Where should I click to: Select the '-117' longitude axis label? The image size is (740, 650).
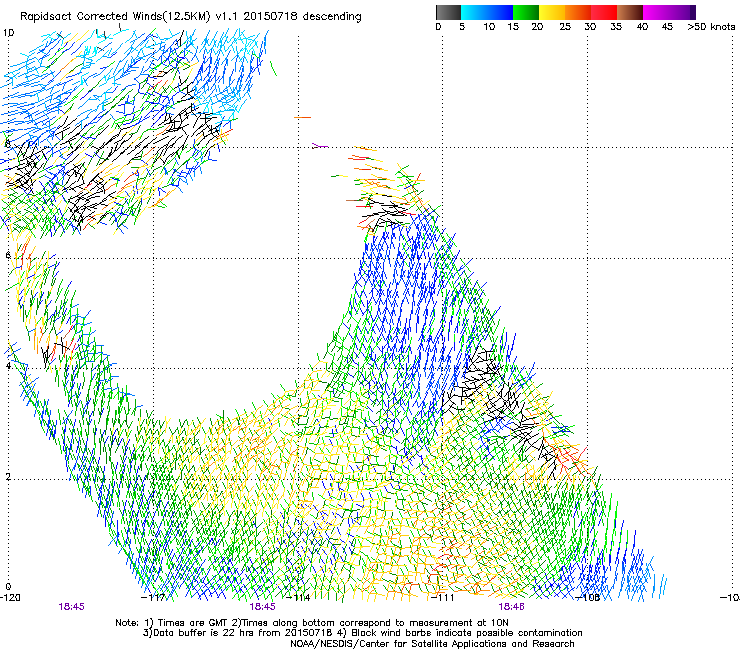154,598
